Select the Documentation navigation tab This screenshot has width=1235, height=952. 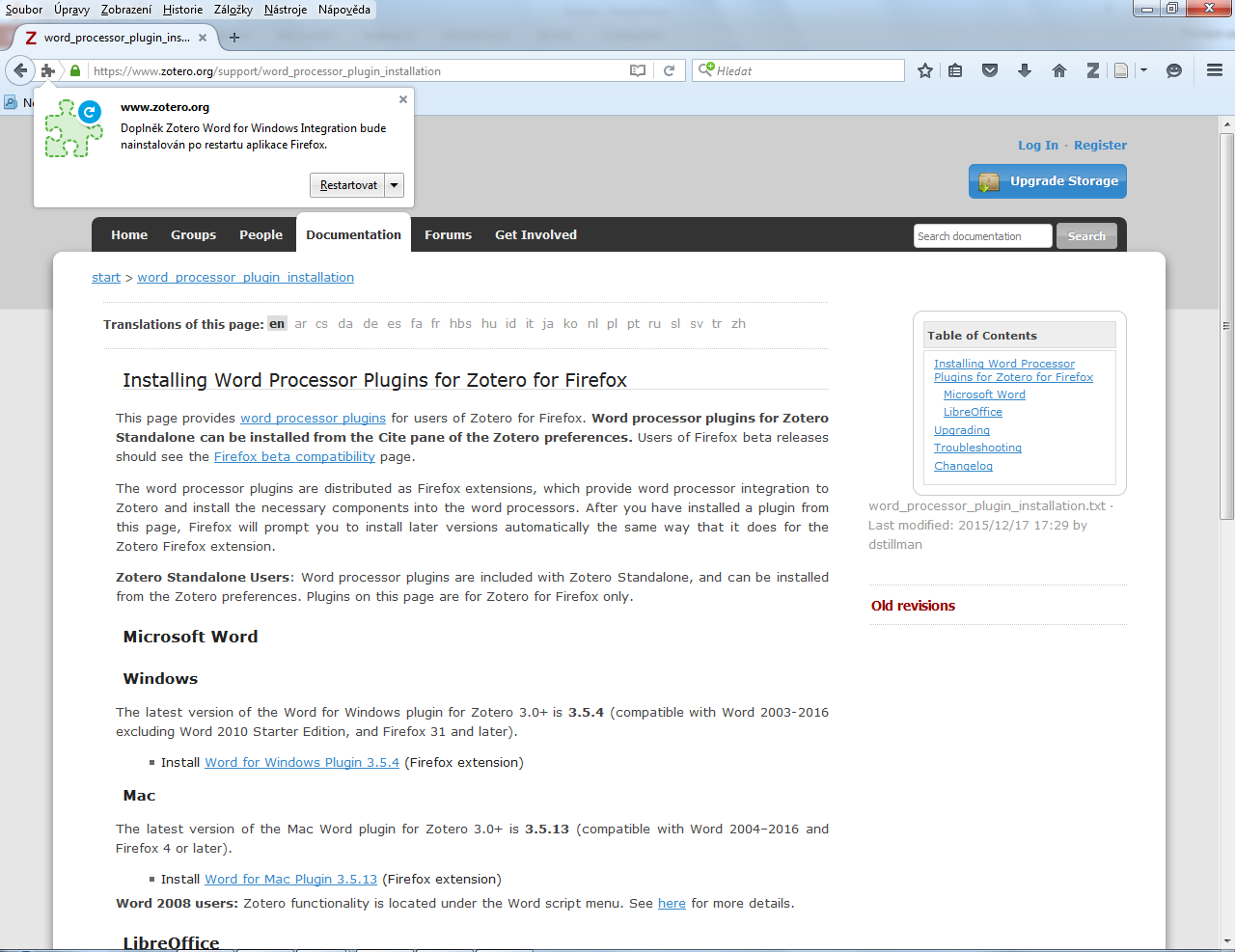pos(353,234)
